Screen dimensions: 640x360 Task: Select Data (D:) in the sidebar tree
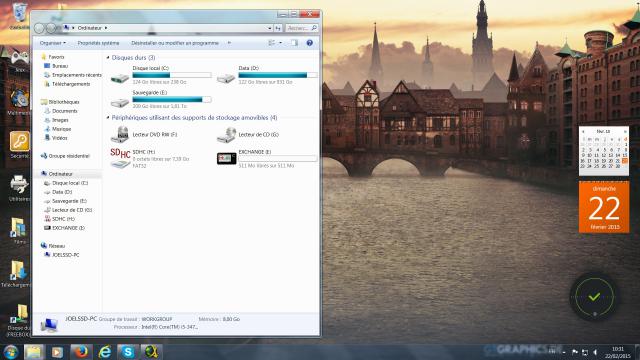[62, 192]
